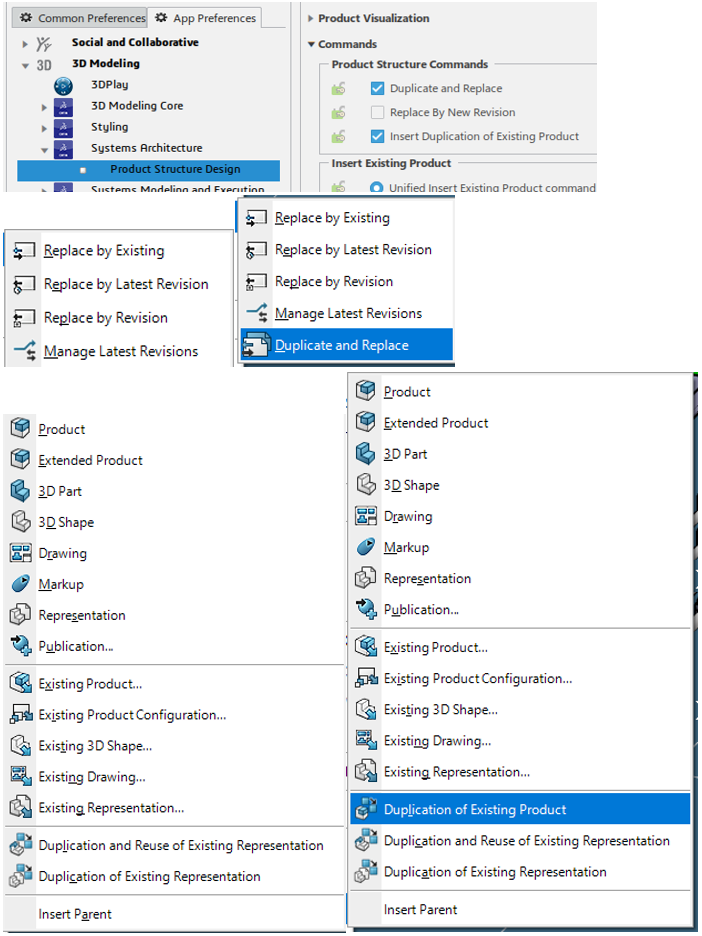Click Publication icon in the right insert menu
The width and height of the screenshot is (702, 936).
(366, 609)
